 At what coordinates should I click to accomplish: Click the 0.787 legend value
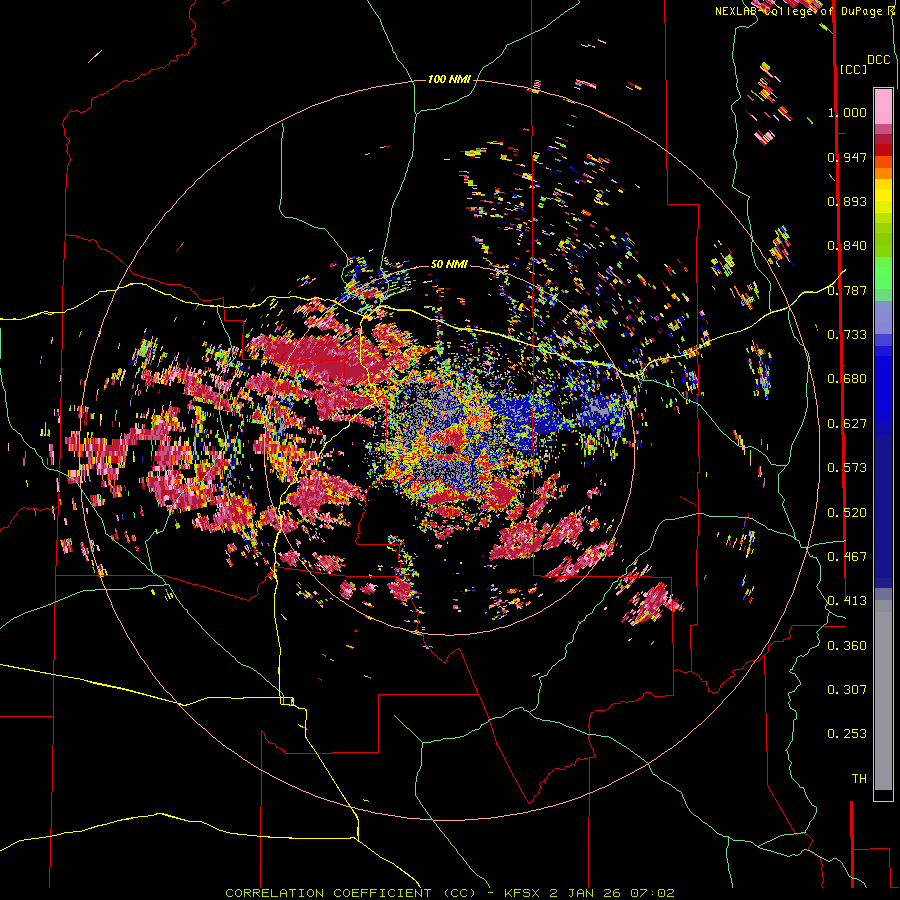pos(847,290)
